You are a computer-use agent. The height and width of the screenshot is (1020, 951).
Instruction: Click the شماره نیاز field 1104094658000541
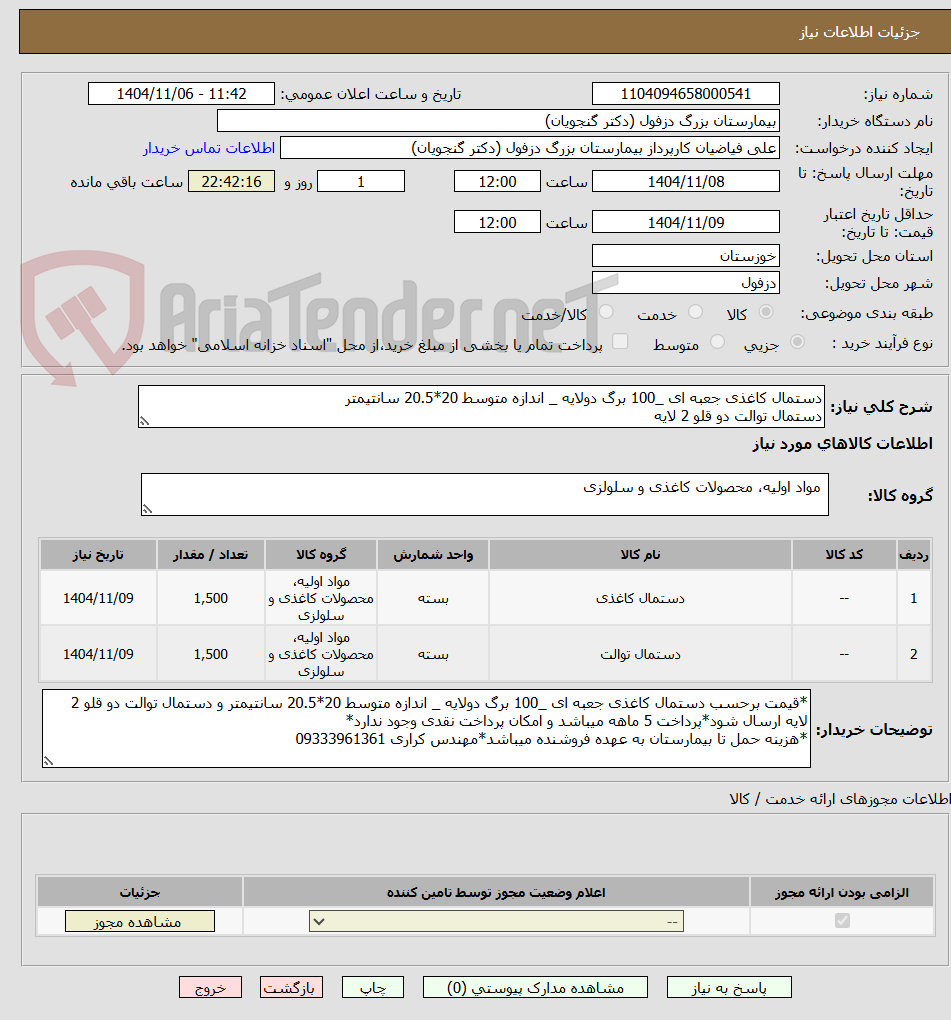(x=686, y=94)
